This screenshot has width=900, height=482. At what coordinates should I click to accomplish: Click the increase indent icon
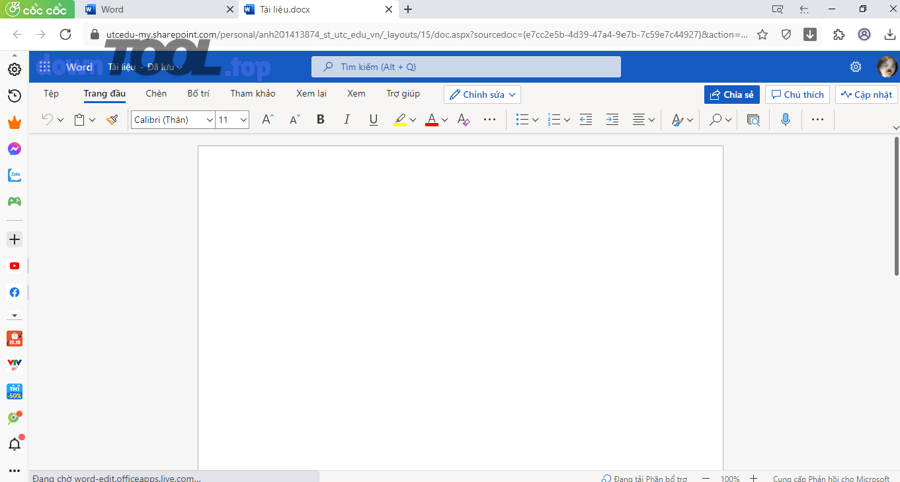pyautogui.click(x=612, y=120)
